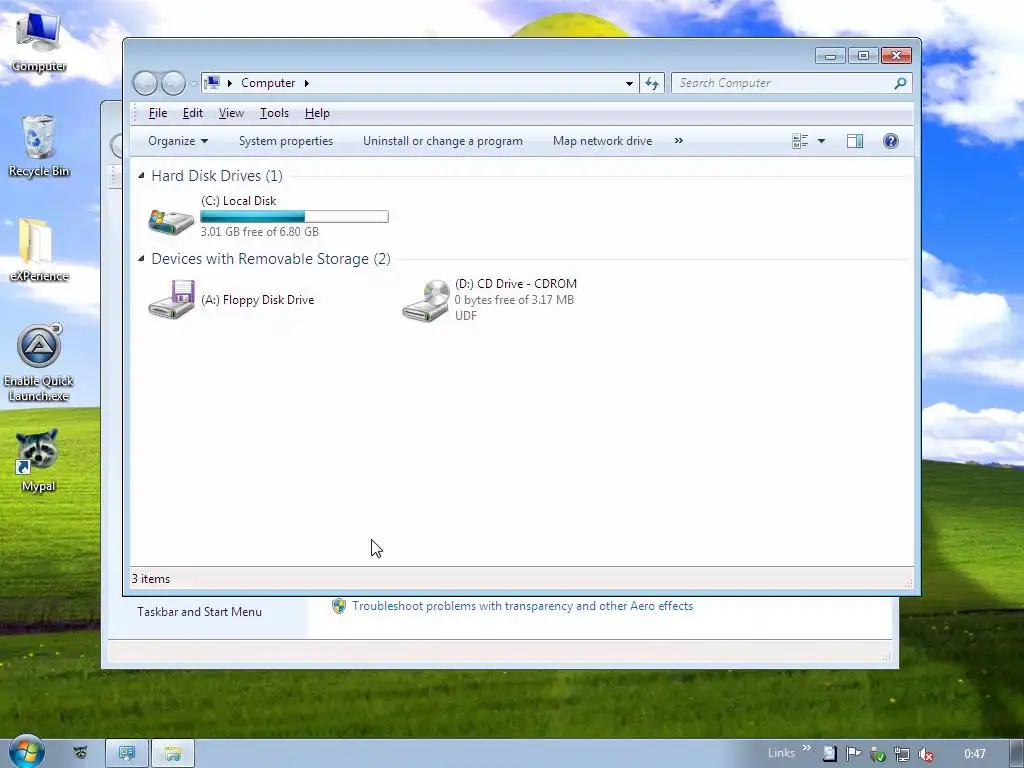Open the View menu
The width and height of the screenshot is (1024, 768).
pos(231,113)
